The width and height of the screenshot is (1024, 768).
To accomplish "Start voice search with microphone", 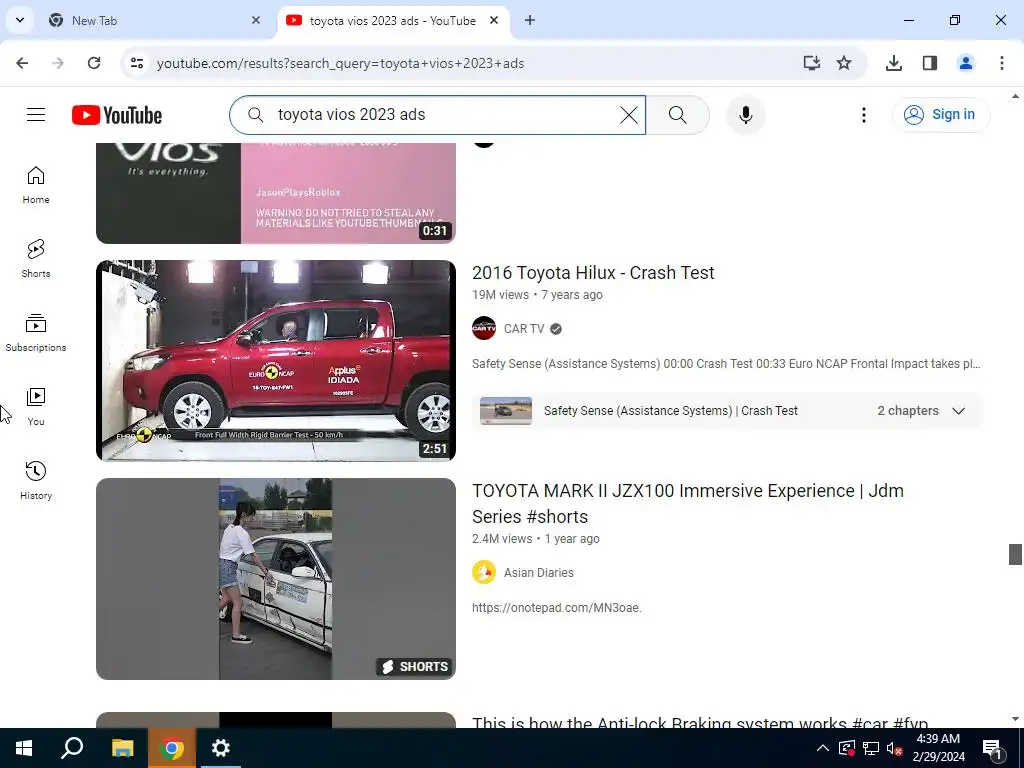I will pyautogui.click(x=746, y=115).
